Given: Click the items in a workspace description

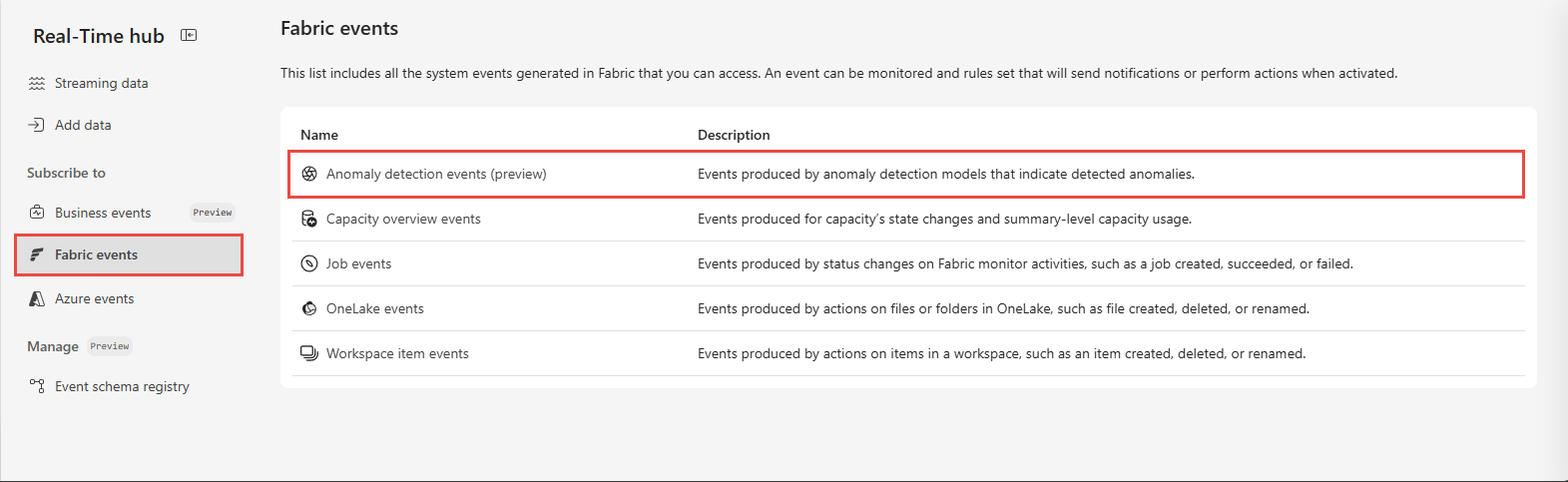Looking at the screenshot, I should click(1001, 353).
